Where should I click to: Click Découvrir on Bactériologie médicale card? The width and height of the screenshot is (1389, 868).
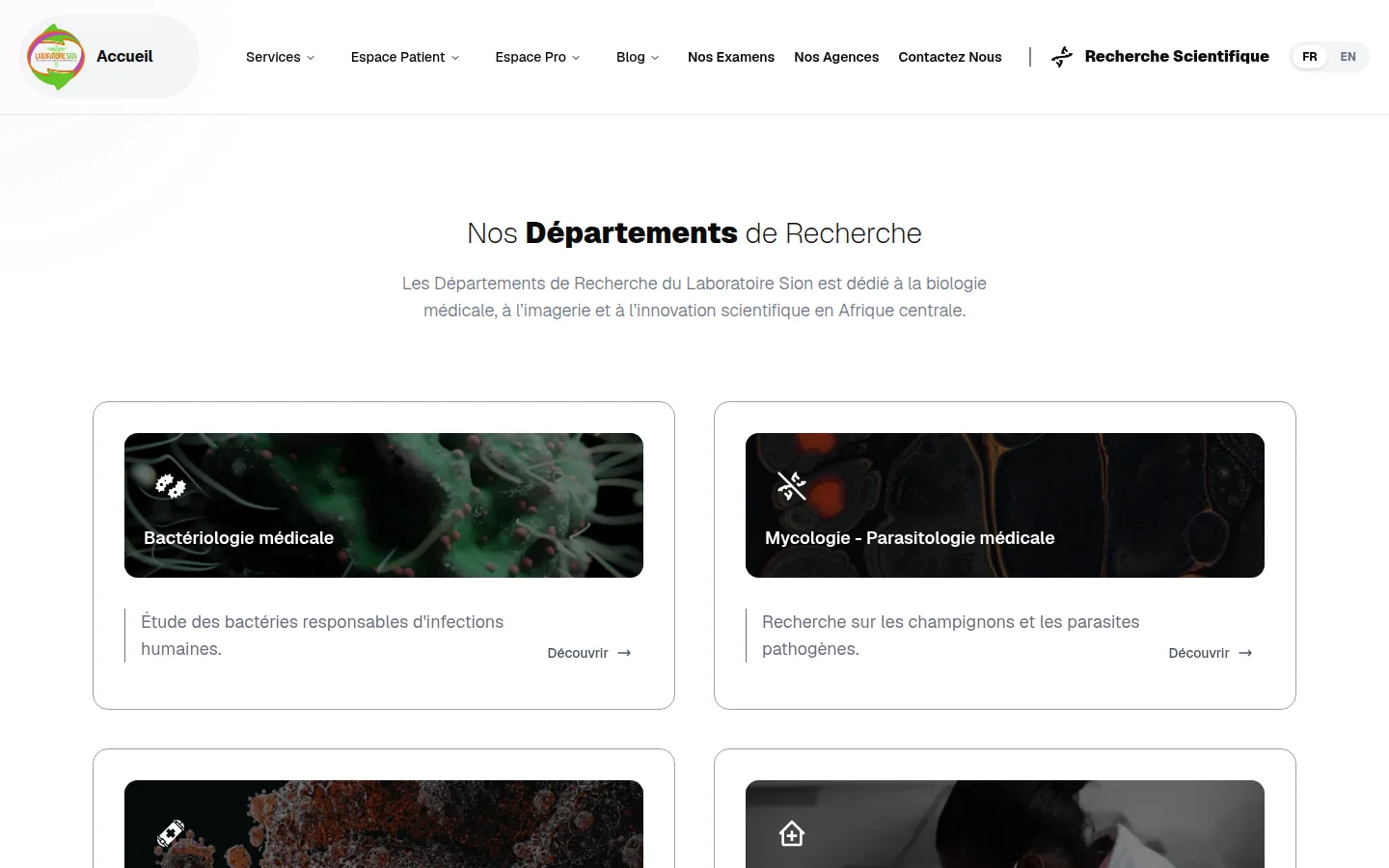click(589, 653)
